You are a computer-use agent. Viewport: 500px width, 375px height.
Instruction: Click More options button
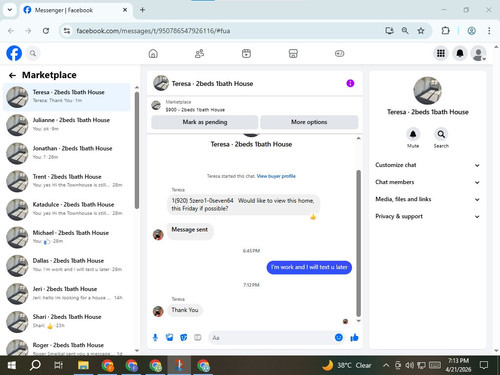[x=309, y=122]
